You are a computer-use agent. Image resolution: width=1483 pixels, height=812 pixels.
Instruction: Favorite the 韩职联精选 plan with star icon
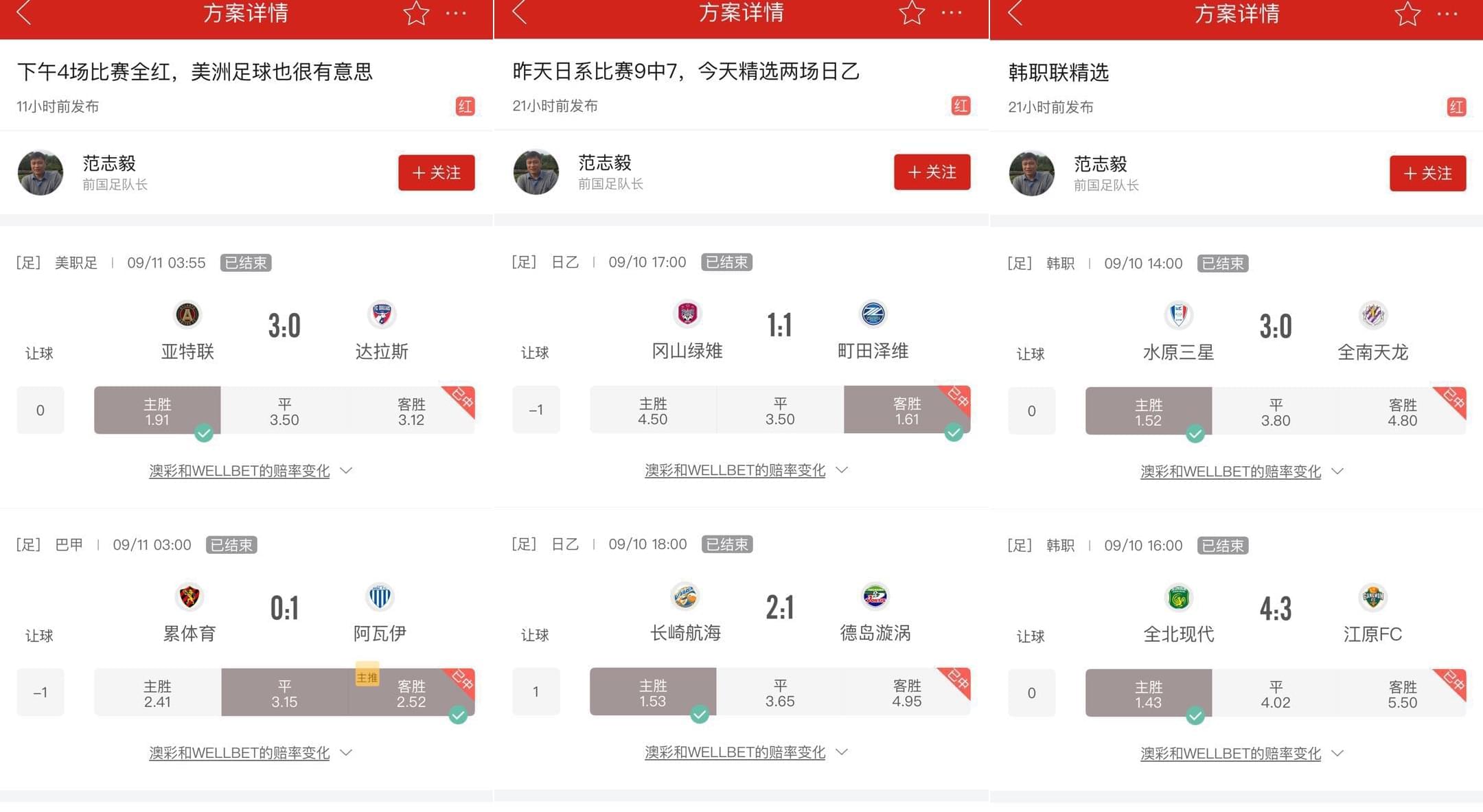pyautogui.click(x=1407, y=14)
